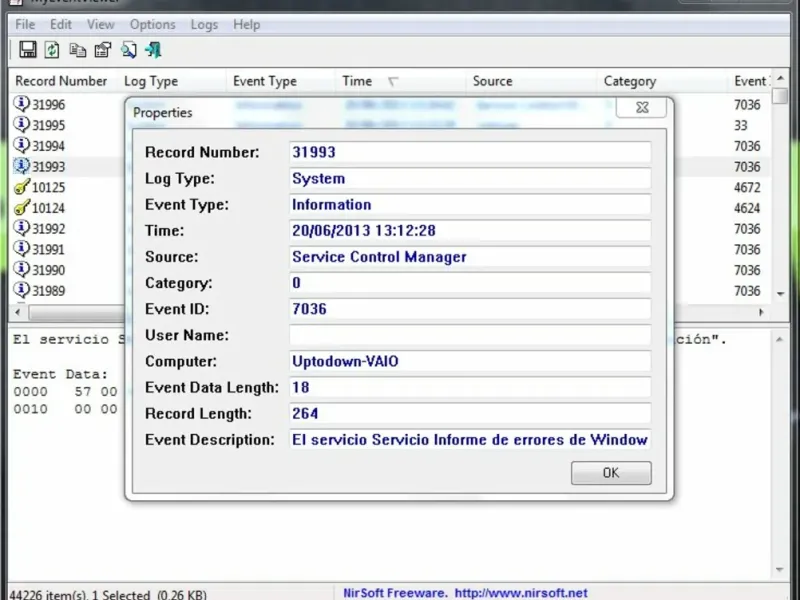This screenshot has width=800, height=600.
Task: Click event ID 4672 cell
Action: [x=747, y=187]
